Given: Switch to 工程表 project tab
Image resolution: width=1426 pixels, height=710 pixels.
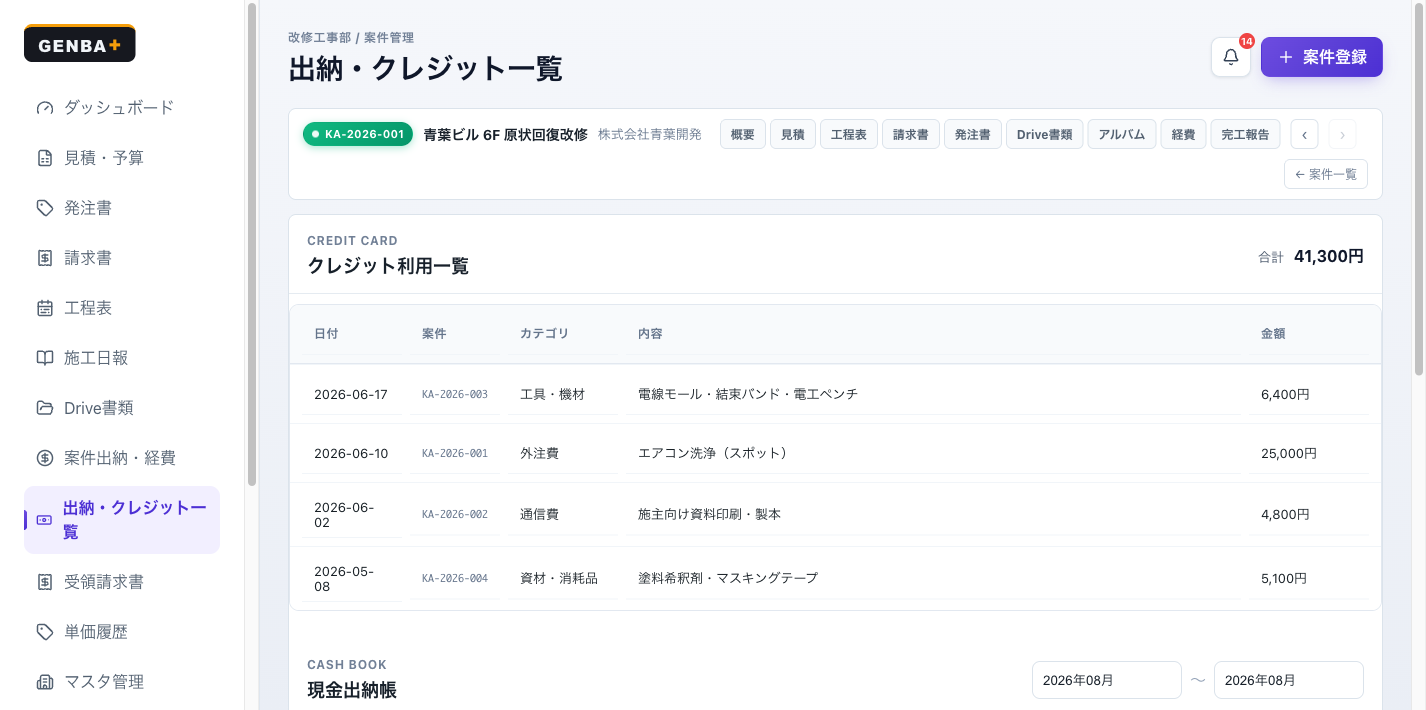Looking at the screenshot, I should tap(849, 134).
